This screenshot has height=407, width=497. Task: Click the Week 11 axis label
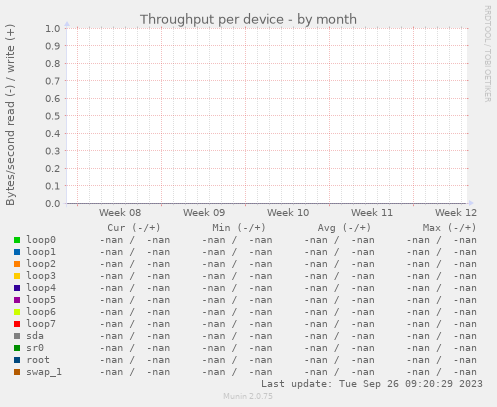(372, 213)
